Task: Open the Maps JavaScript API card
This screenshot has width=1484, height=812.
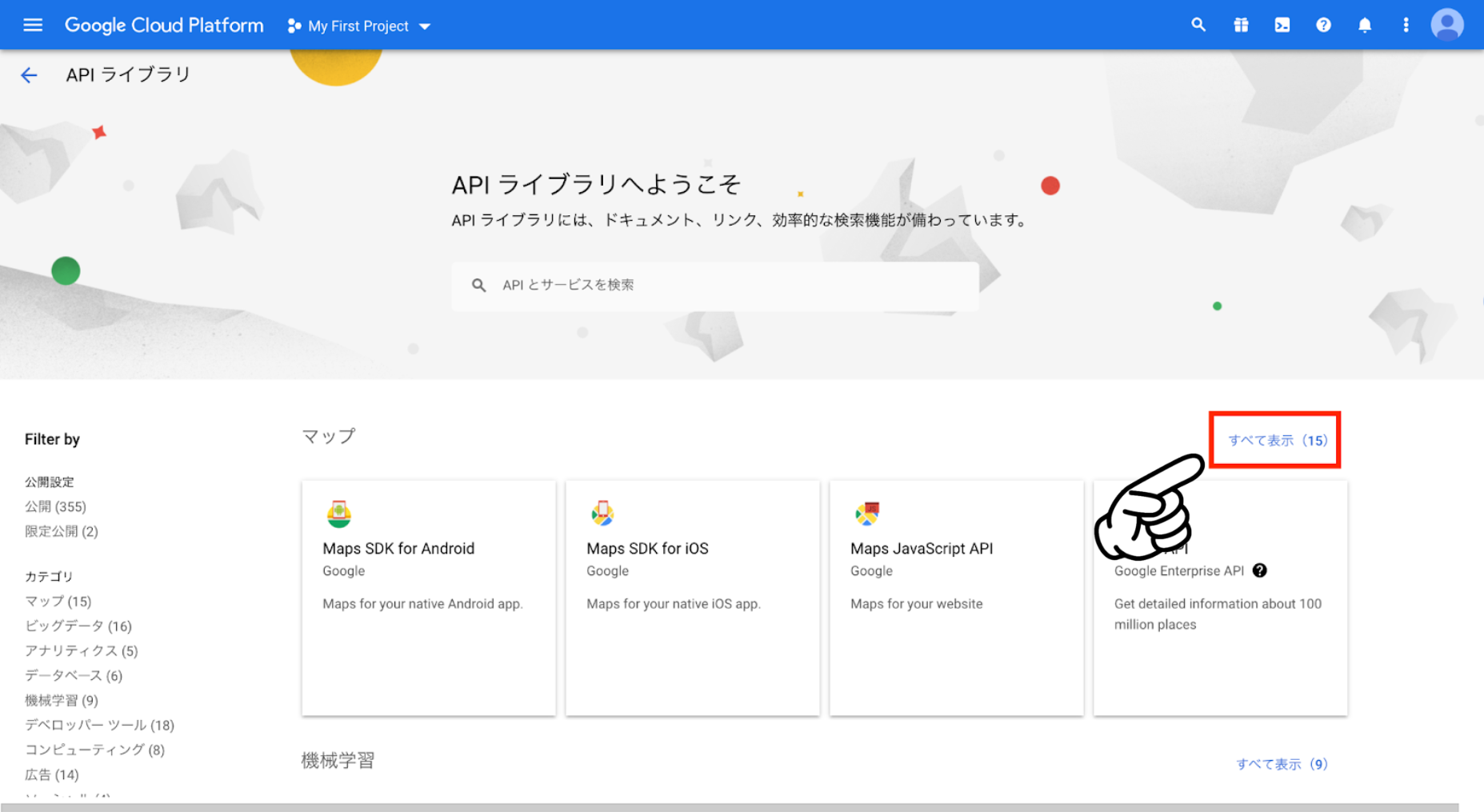Action: [957, 598]
